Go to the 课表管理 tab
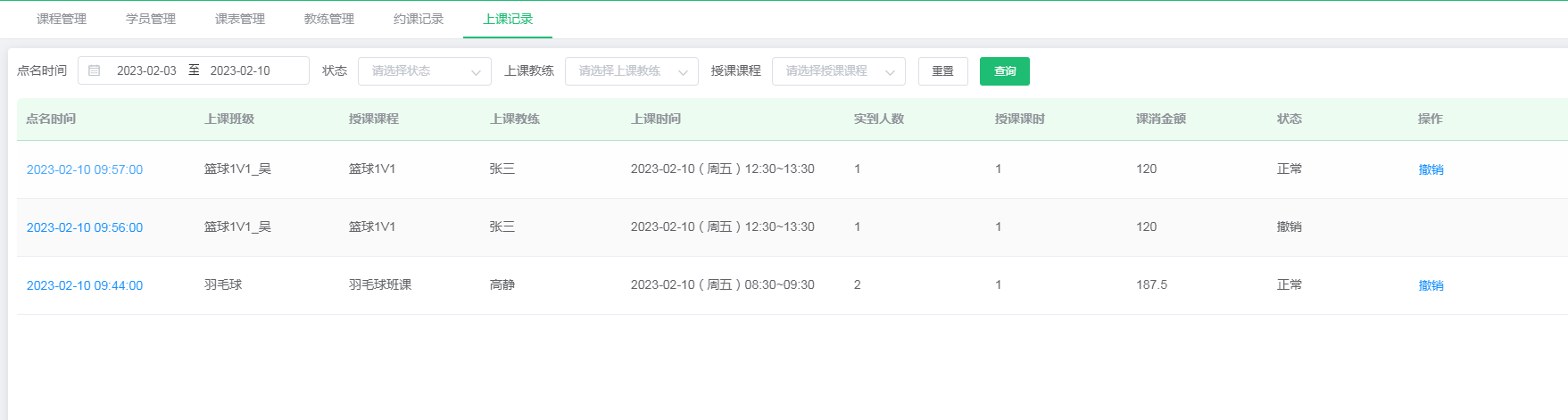Viewport: 1568px width, 420px height. pos(240,19)
